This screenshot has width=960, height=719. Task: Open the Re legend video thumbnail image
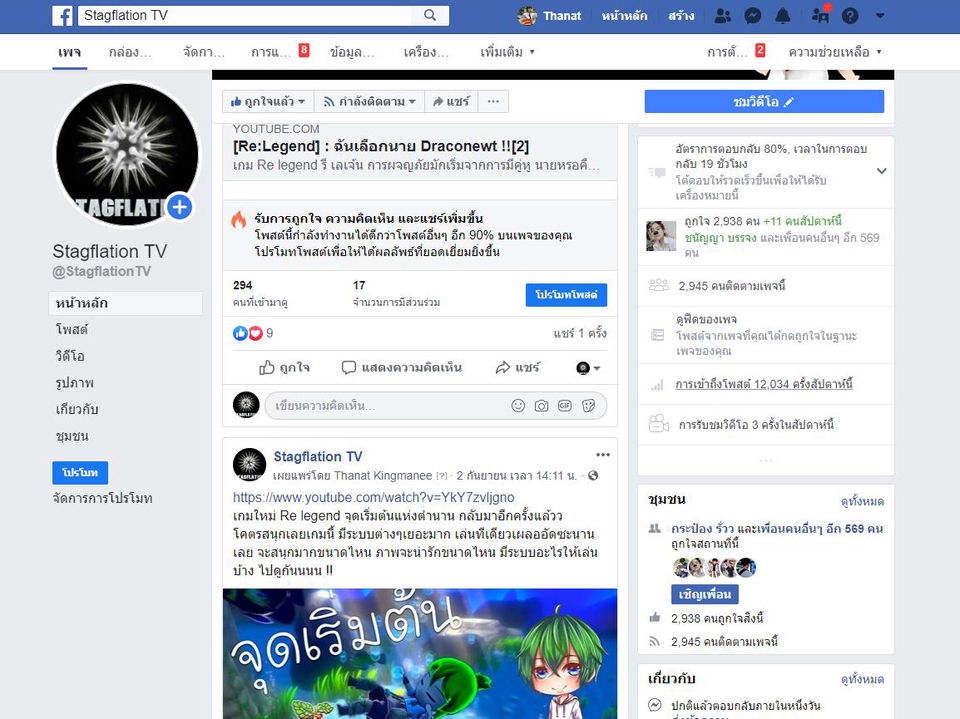tap(420, 654)
